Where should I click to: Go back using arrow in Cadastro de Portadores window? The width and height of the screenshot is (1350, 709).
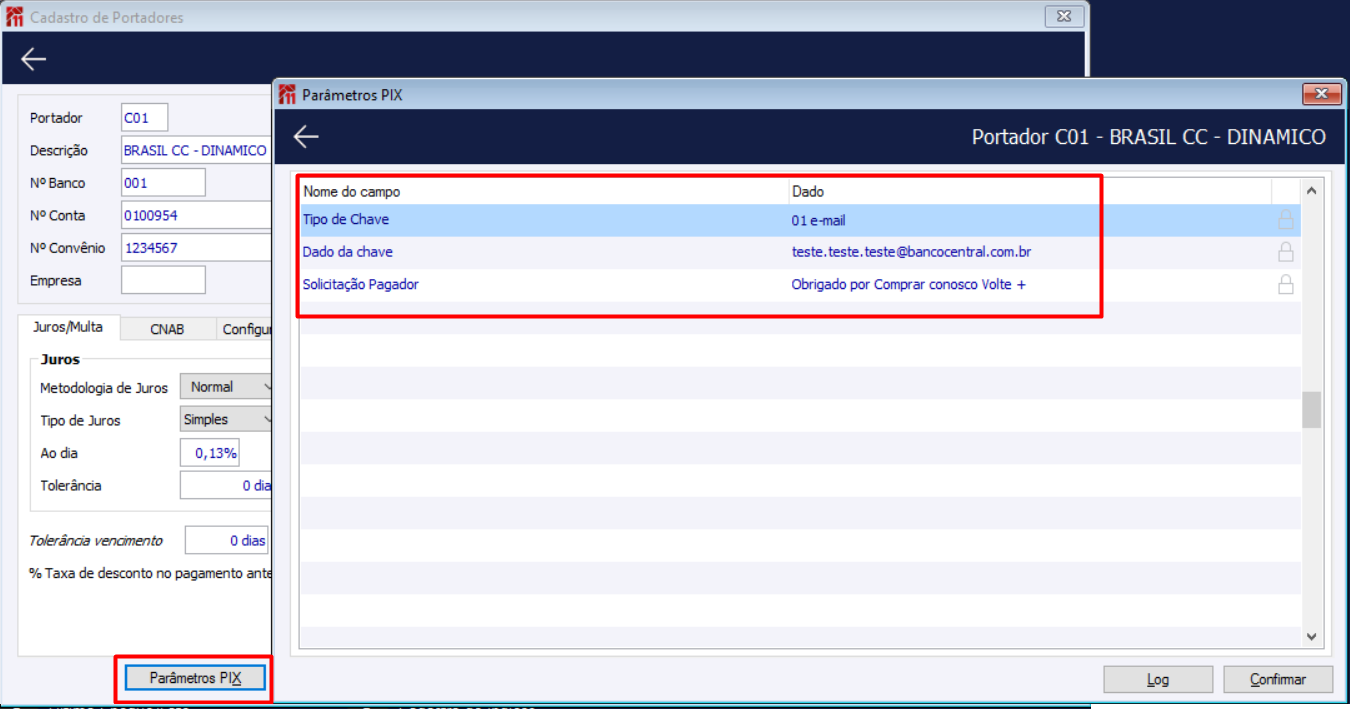tap(34, 59)
